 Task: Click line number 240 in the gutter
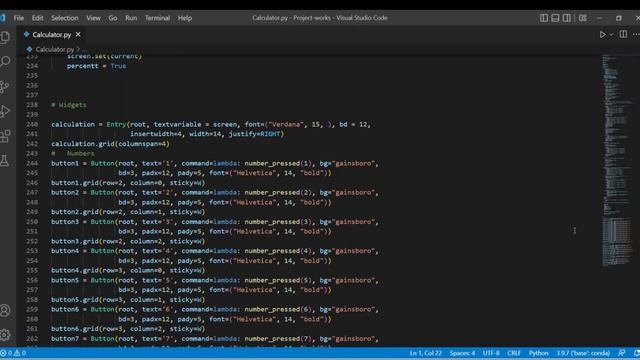[32, 124]
